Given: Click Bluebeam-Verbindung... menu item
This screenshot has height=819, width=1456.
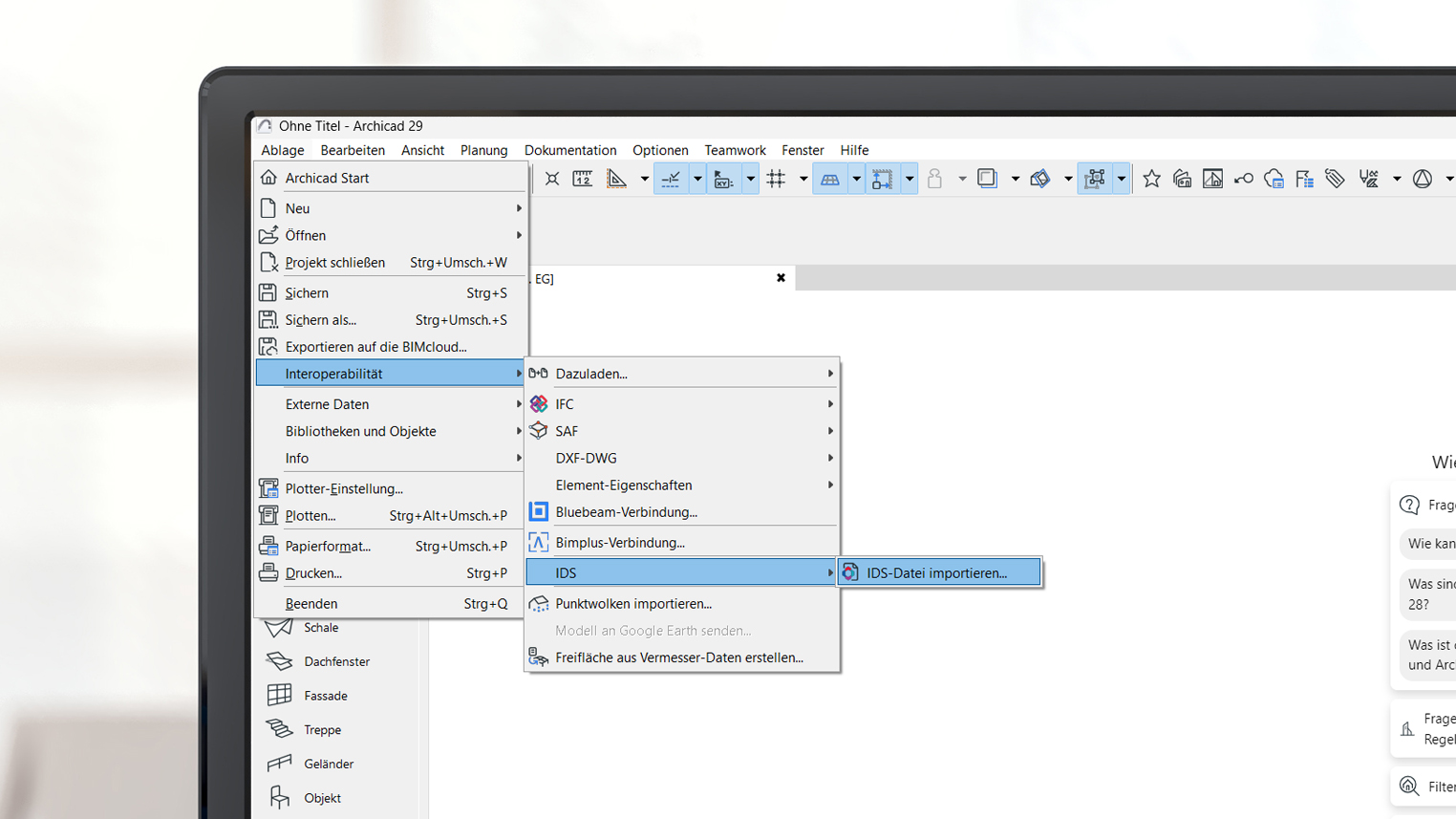Looking at the screenshot, I should [626, 512].
